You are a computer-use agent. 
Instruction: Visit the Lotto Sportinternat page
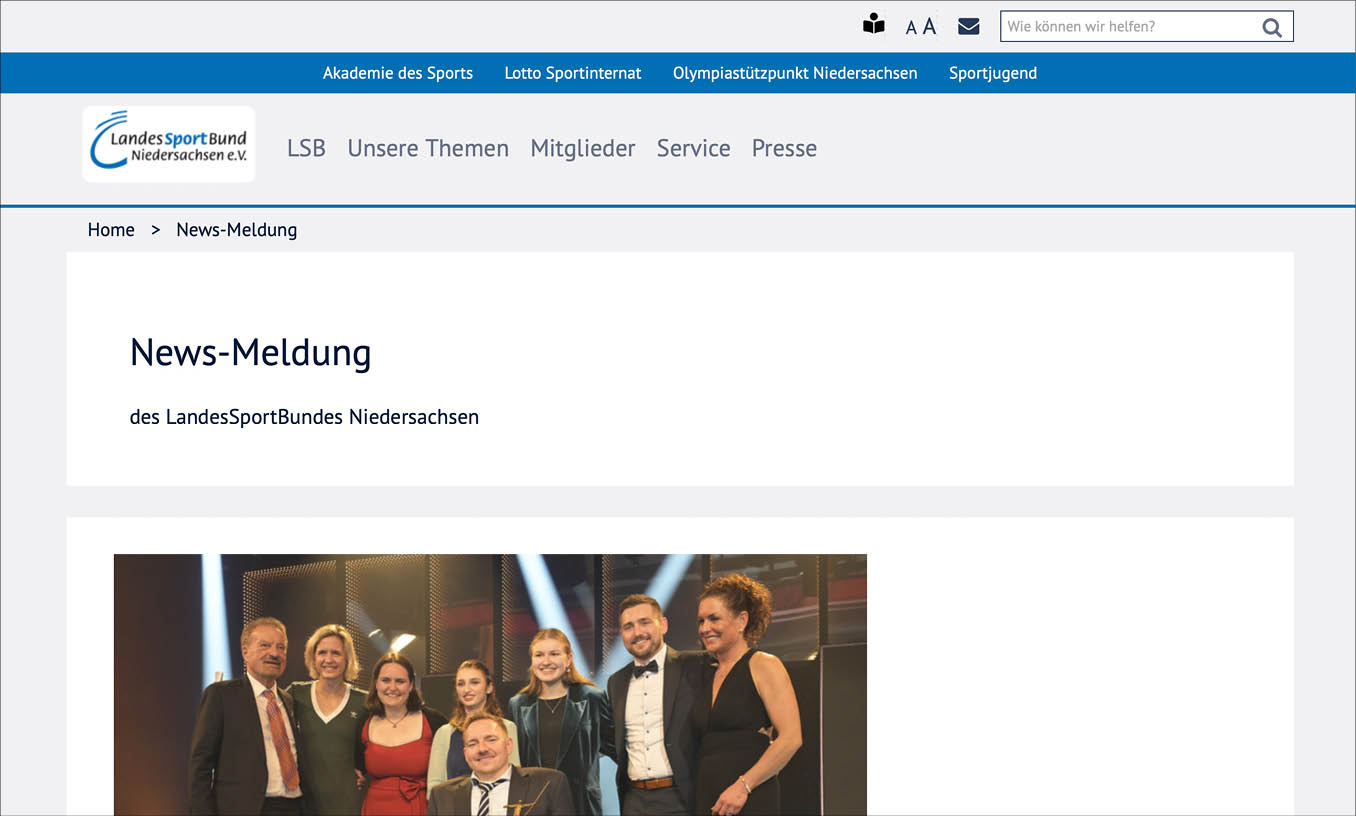pyautogui.click(x=573, y=72)
